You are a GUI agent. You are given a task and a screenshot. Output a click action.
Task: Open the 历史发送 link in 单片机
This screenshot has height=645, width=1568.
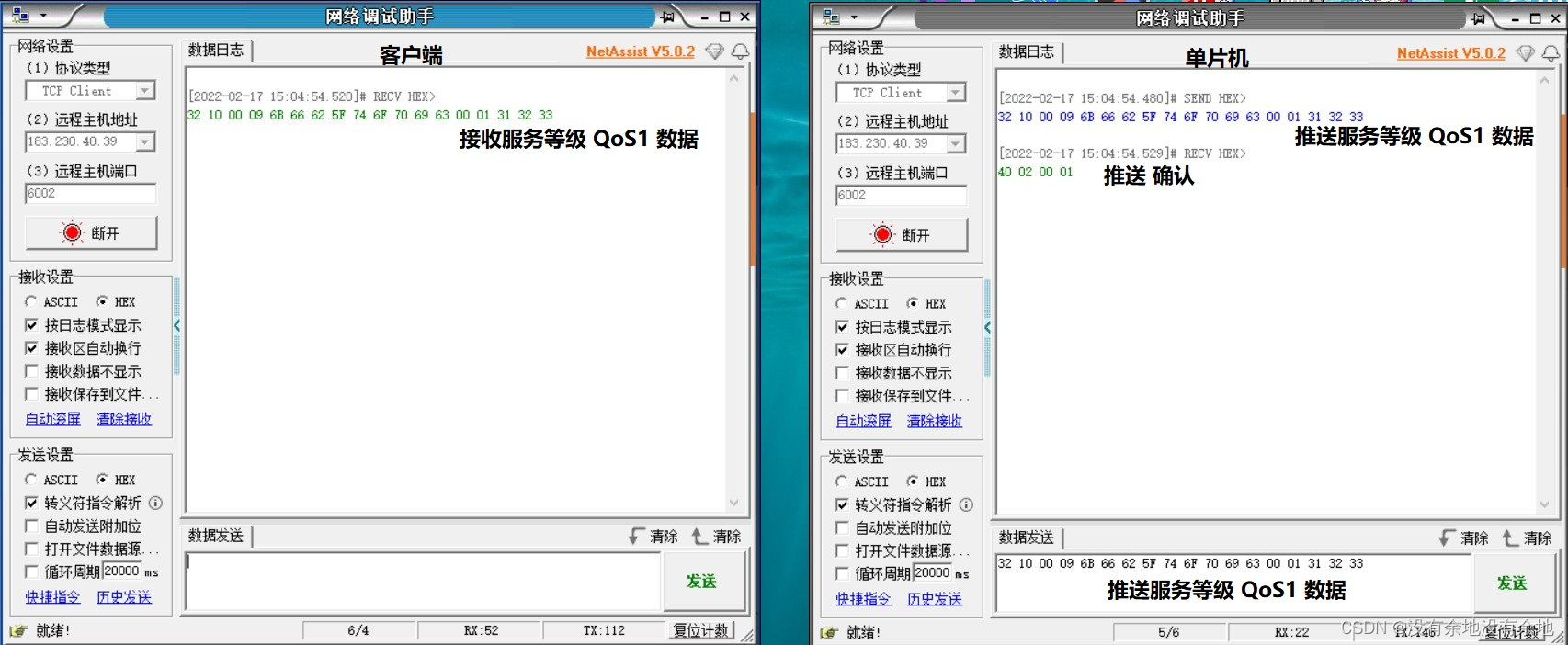[935, 599]
